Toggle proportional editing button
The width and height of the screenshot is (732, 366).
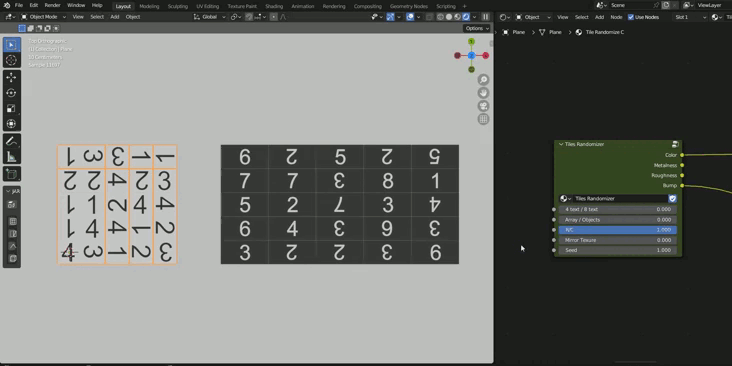[274, 17]
